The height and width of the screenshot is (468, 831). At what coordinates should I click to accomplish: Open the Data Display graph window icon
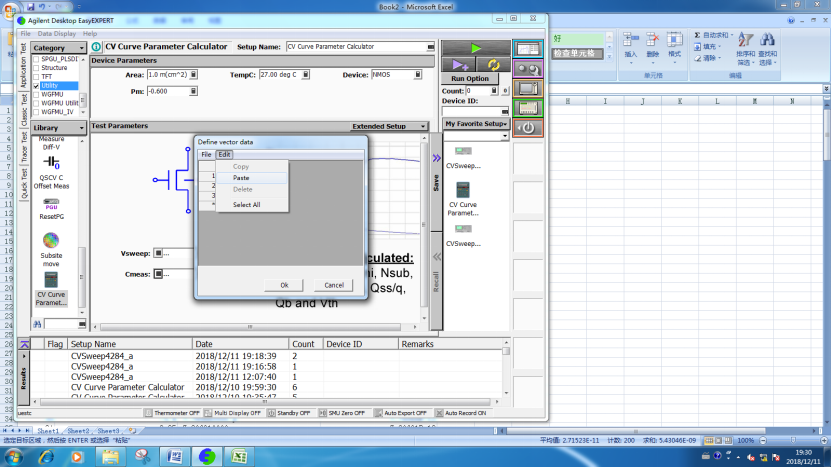coord(528,49)
